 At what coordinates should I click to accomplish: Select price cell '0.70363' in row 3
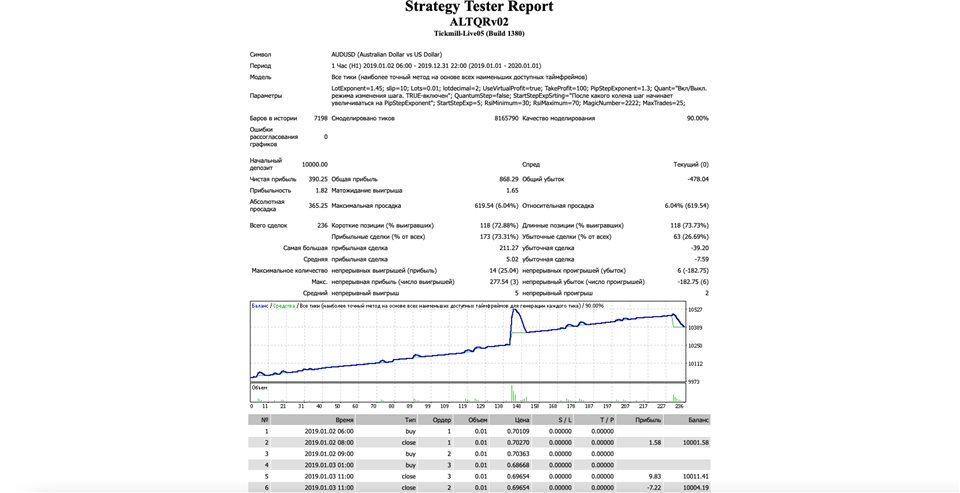coord(519,454)
